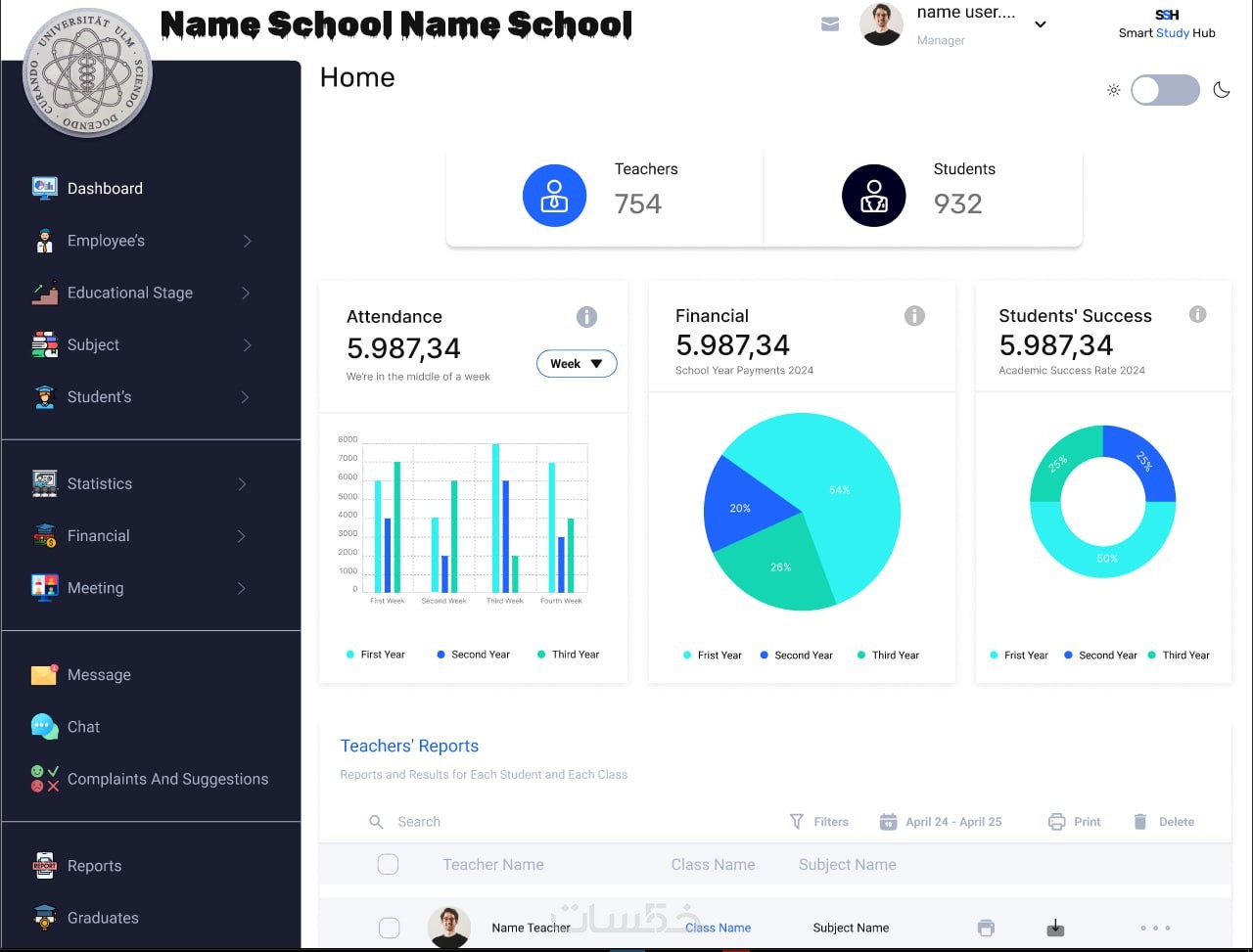Open the Week dropdown in Attendance
This screenshot has height=952, width=1253.
[577, 364]
